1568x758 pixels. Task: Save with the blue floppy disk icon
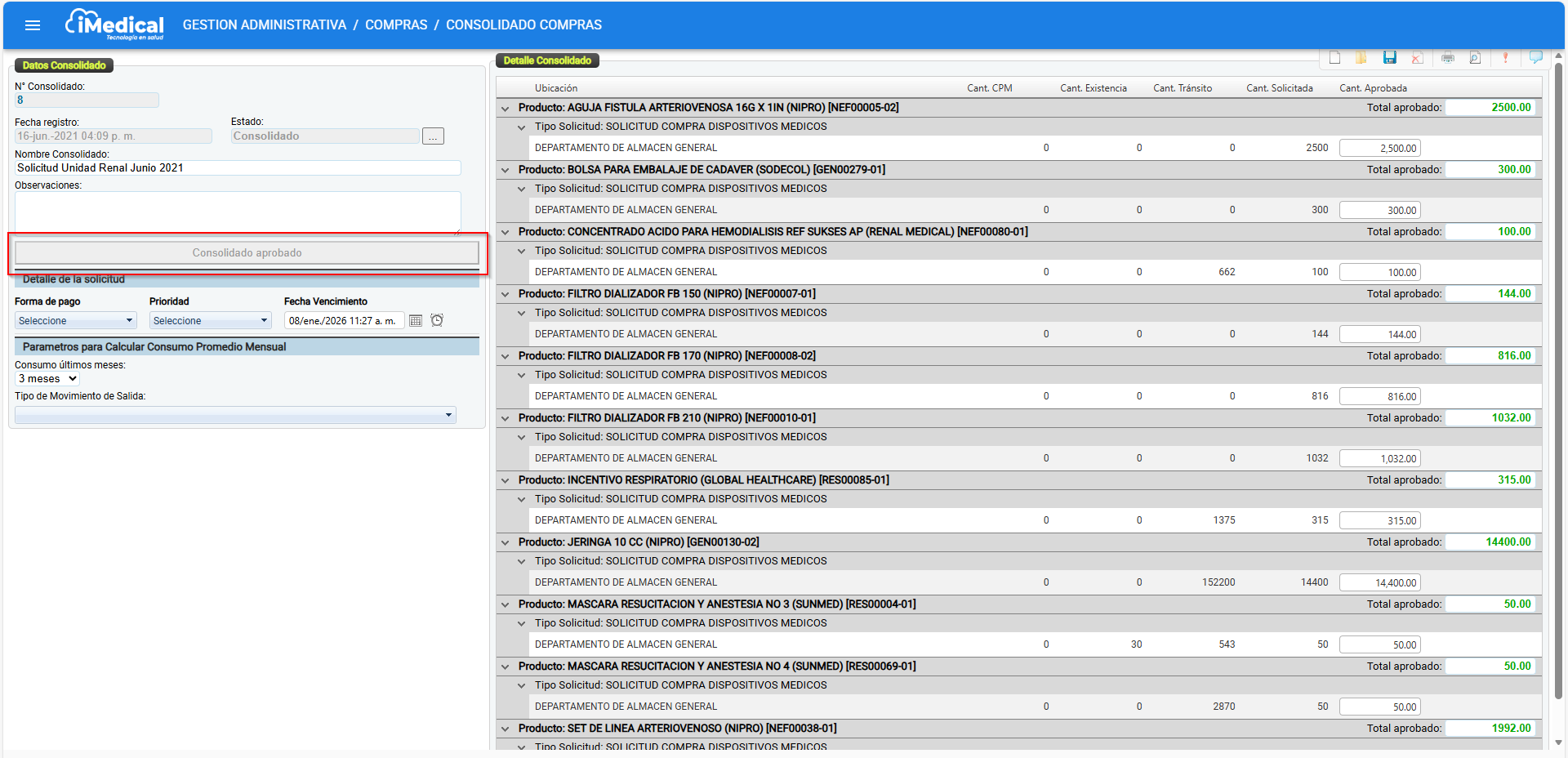(1389, 58)
